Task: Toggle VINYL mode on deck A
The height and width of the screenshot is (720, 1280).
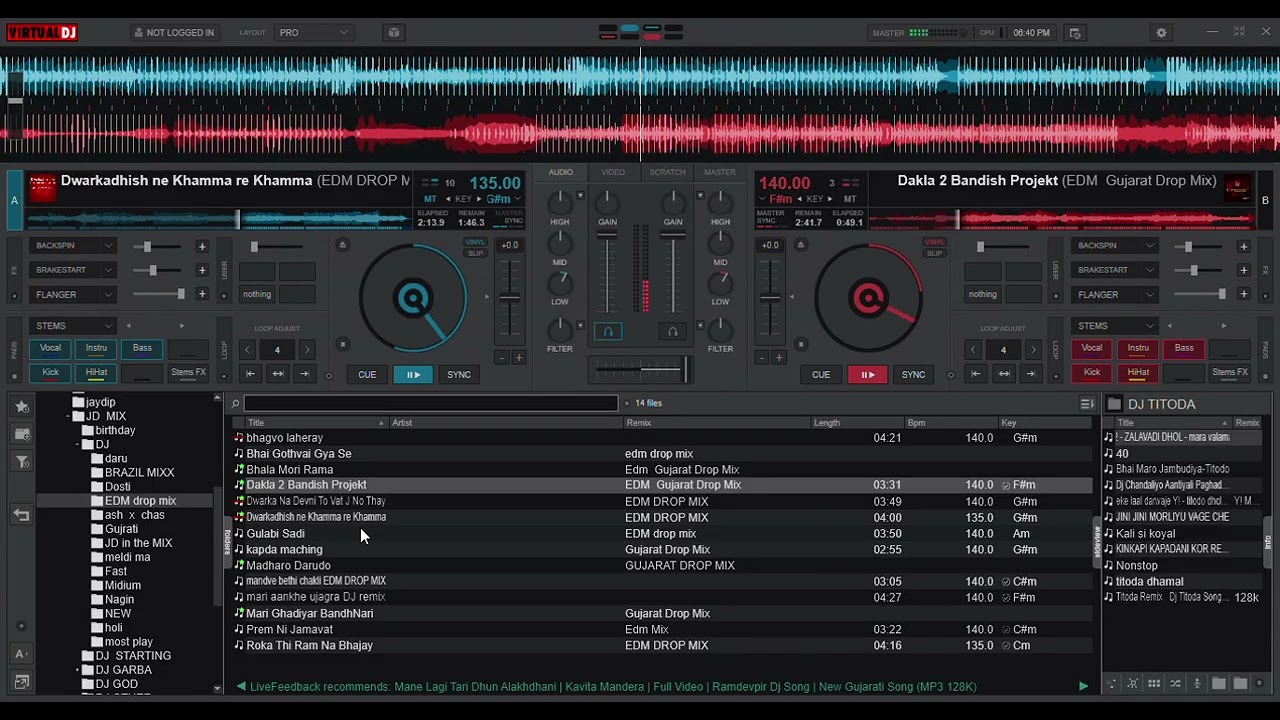Action: click(475, 242)
